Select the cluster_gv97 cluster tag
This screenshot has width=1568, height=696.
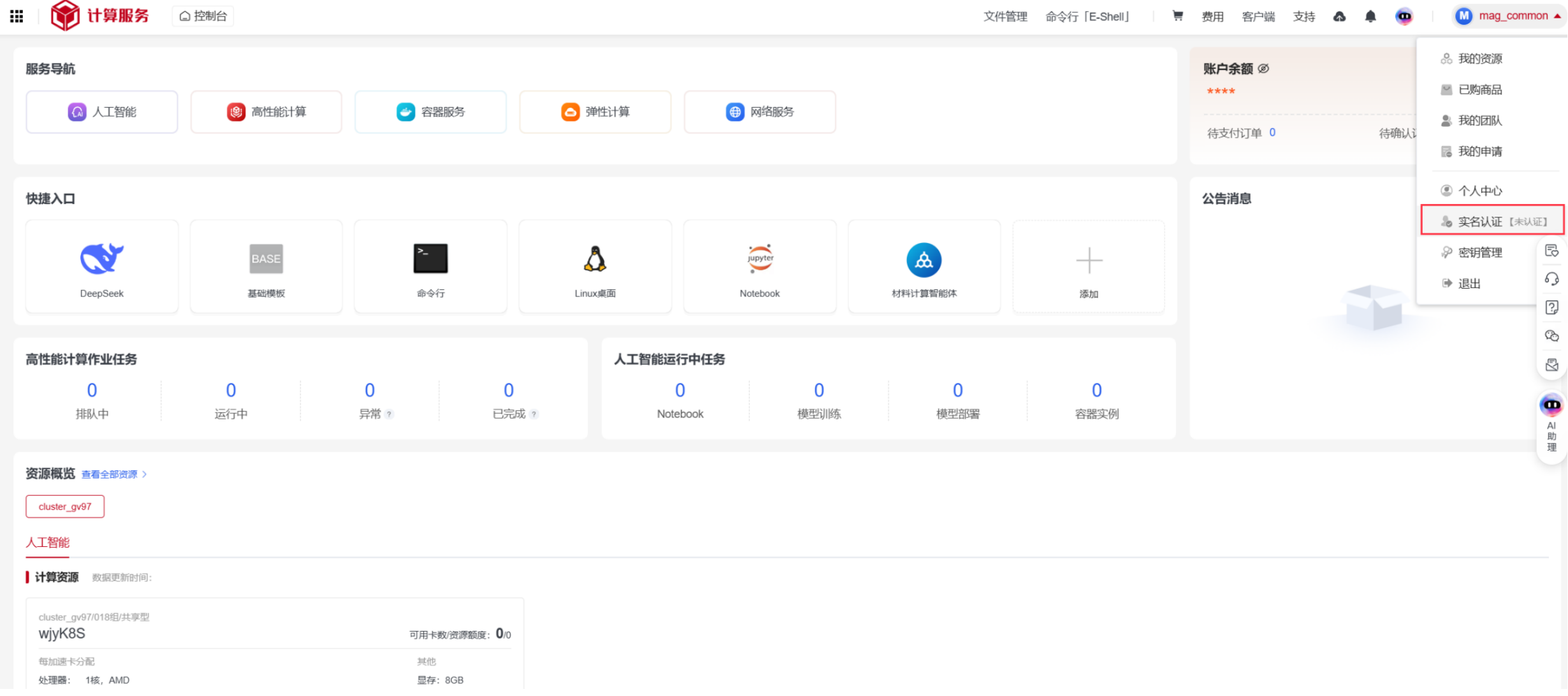point(65,506)
